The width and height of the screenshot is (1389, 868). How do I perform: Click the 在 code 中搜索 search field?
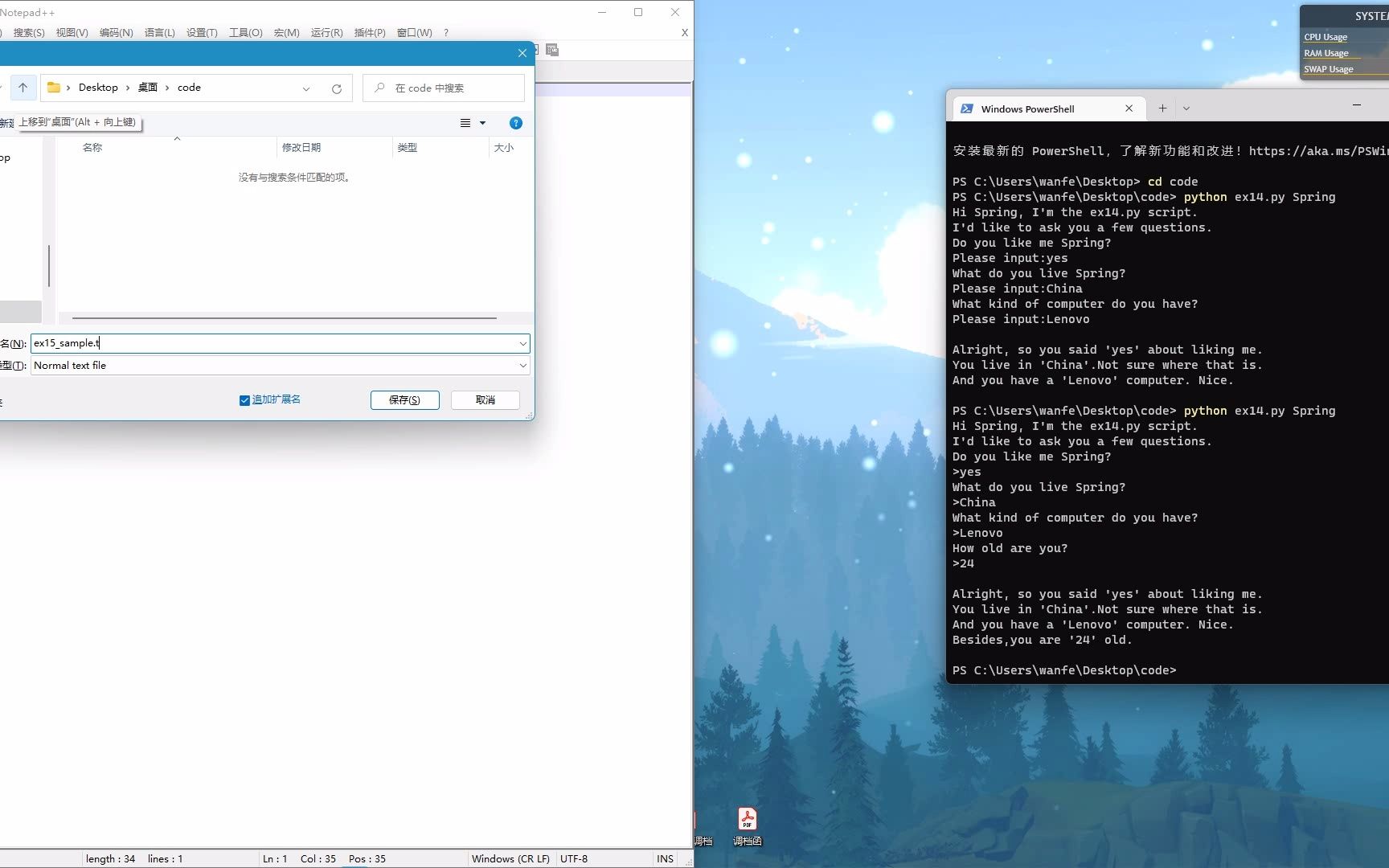click(x=444, y=88)
